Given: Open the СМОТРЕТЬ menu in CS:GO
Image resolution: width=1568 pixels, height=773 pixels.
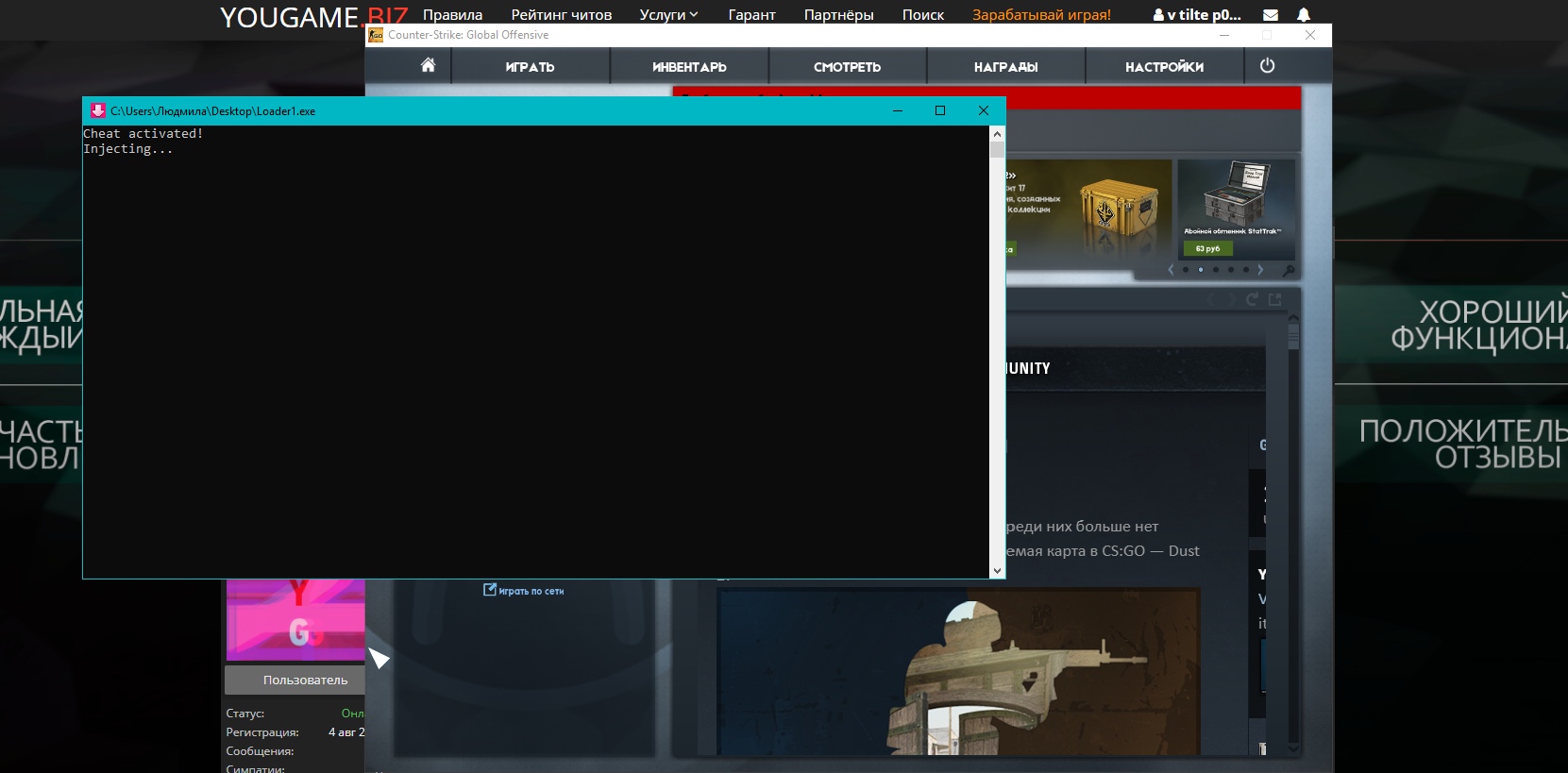Looking at the screenshot, I should 847,67.
